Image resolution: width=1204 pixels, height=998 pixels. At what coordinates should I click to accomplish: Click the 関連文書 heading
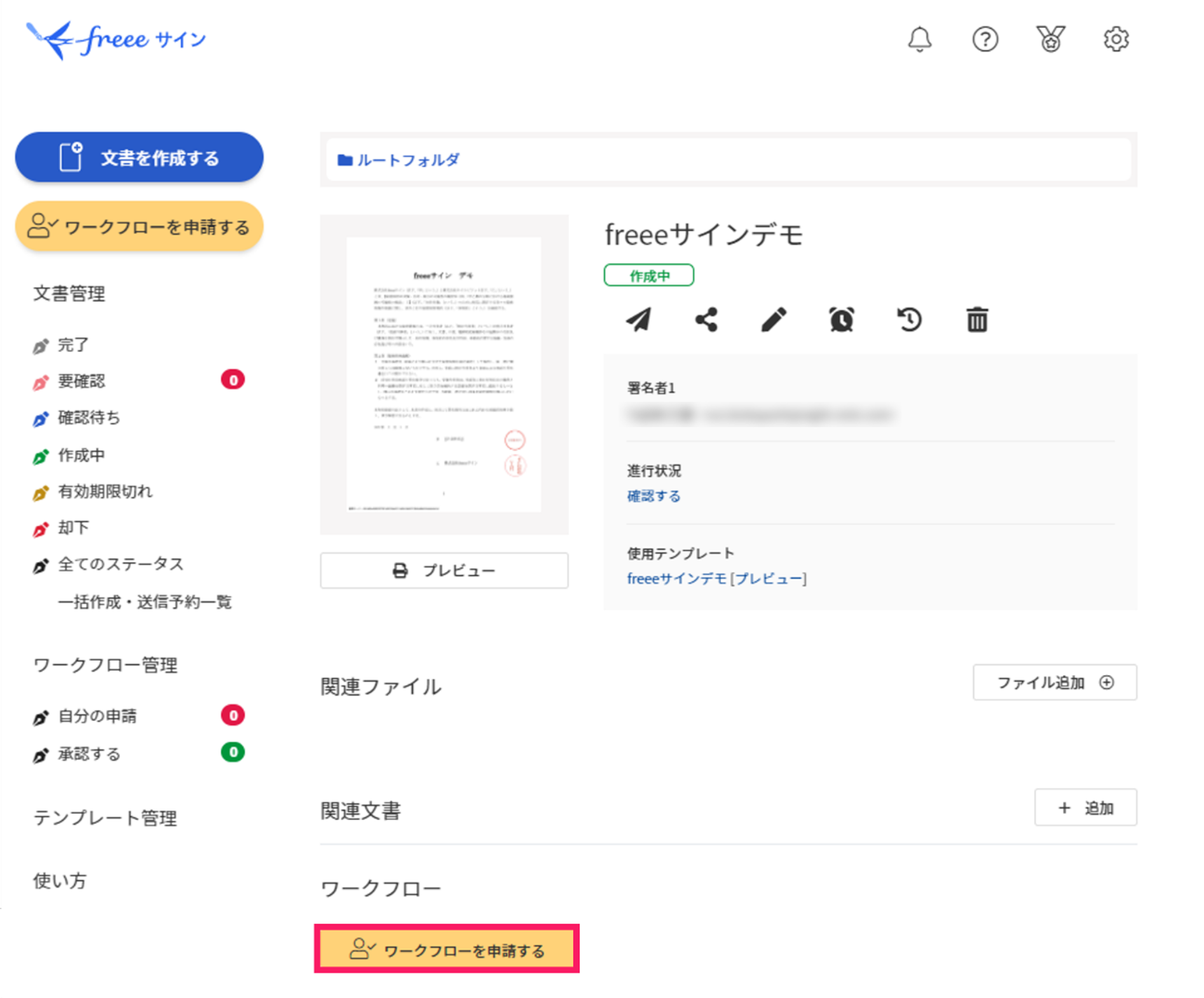[x=360, y=810]
